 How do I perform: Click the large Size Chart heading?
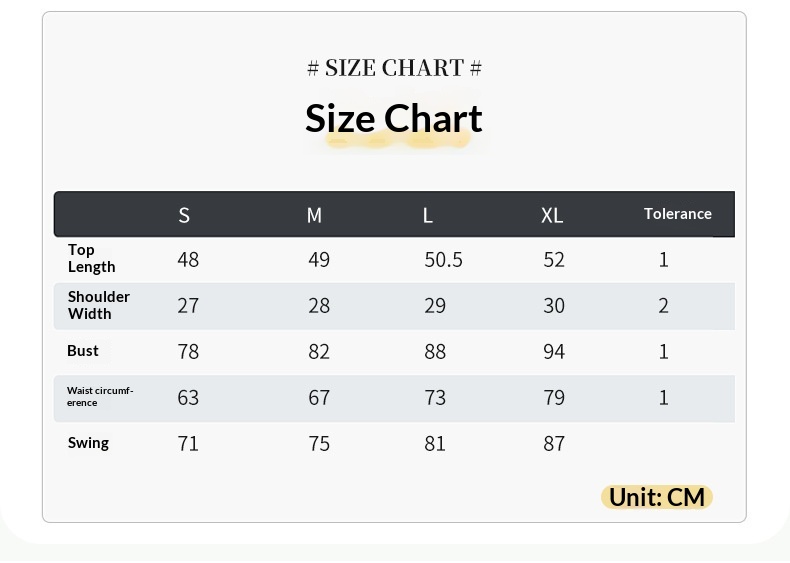click(x=393, y=118)
